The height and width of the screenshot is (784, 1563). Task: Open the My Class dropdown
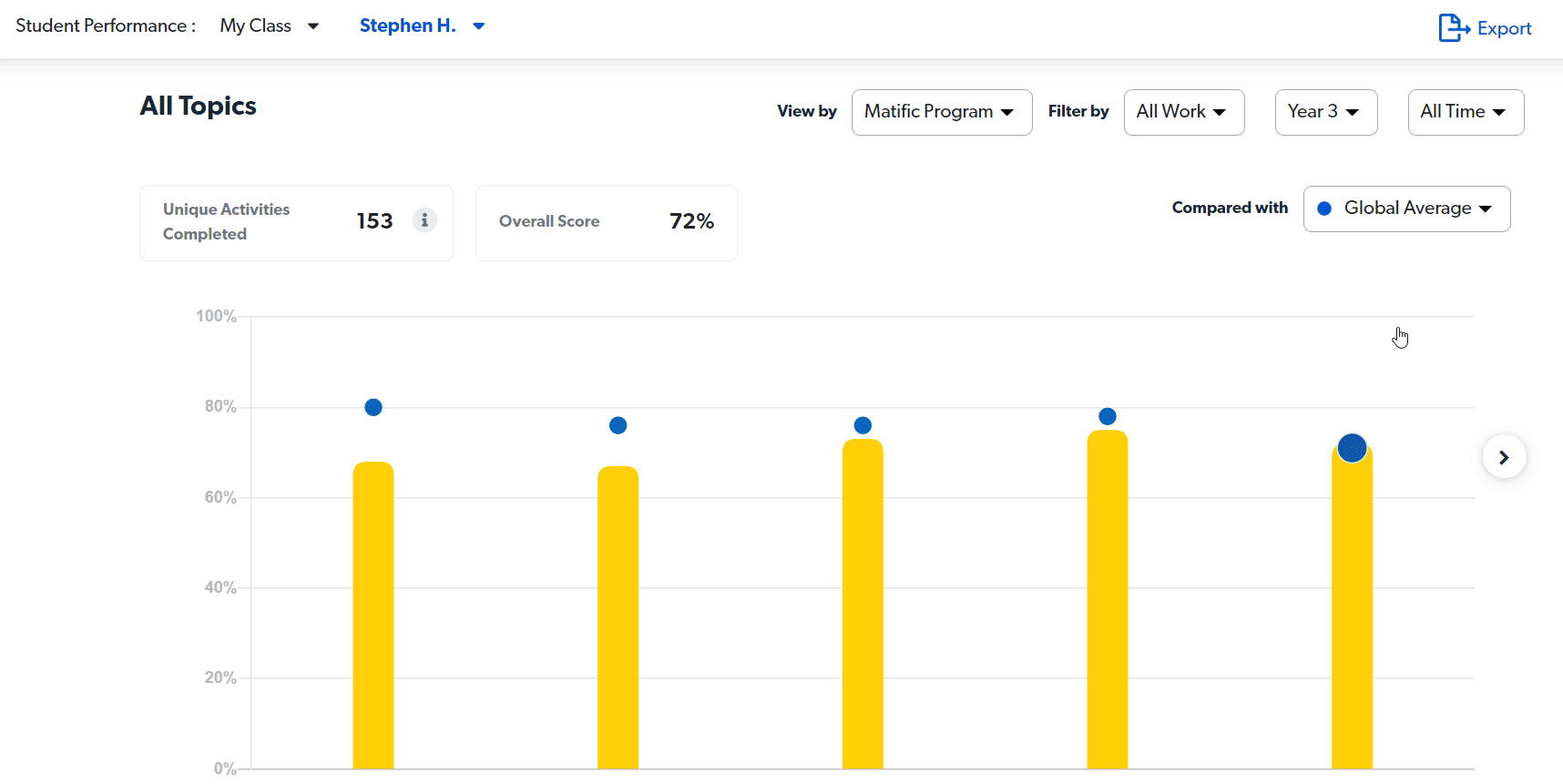(269, 26)
